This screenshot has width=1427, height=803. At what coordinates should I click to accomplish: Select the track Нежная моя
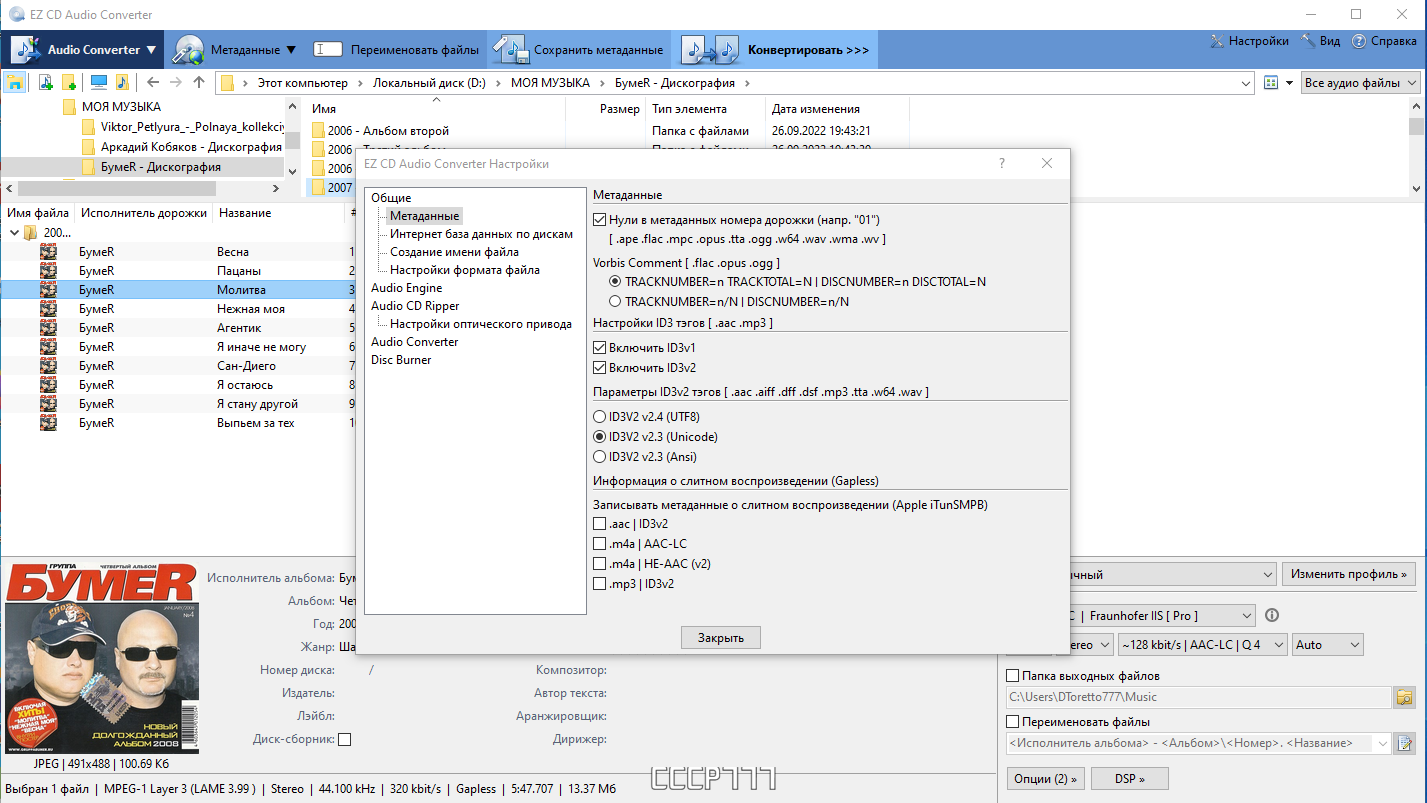pyautogui.click(x=251, y=309)
